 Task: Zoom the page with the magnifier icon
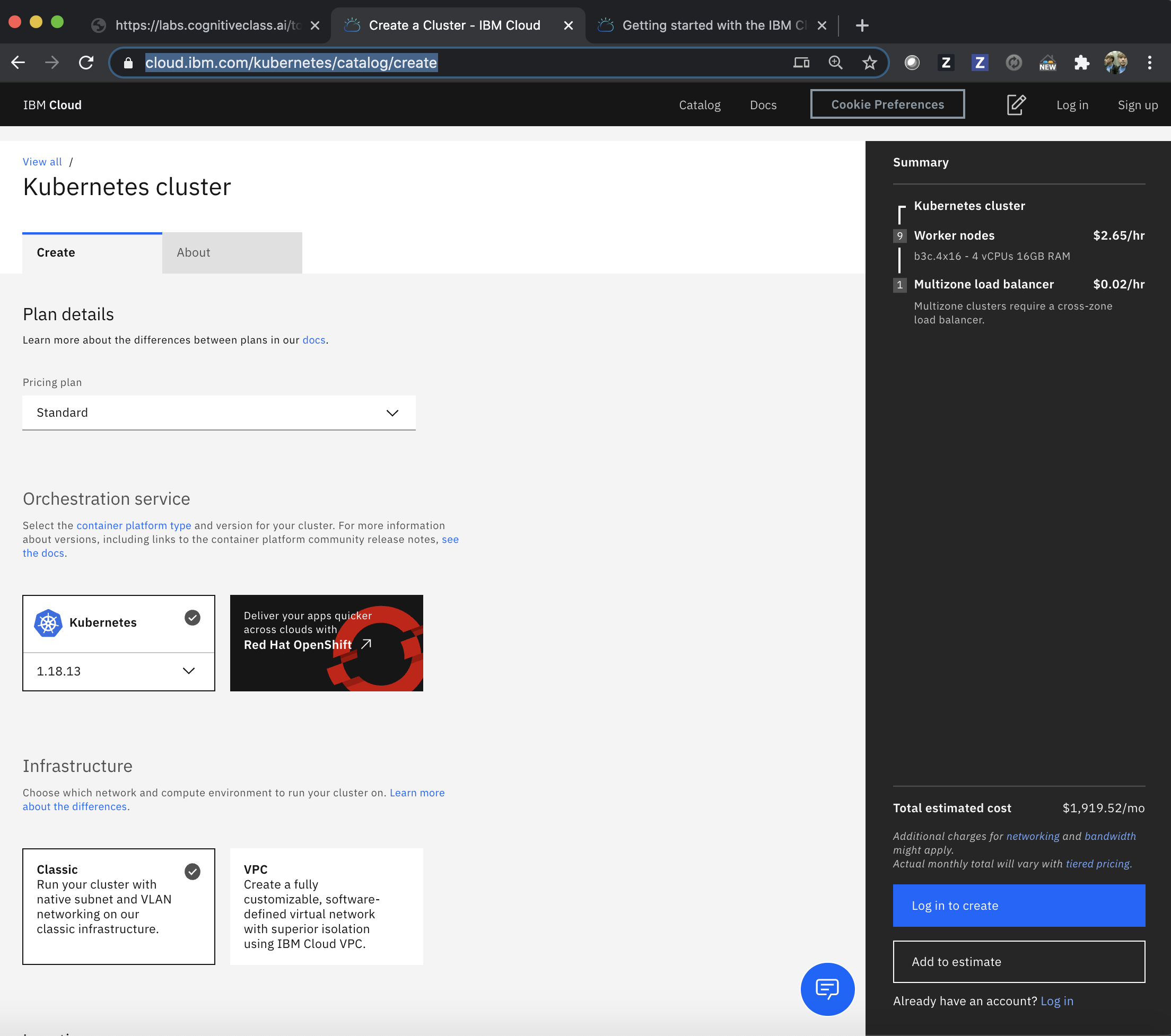pos(835,63)
